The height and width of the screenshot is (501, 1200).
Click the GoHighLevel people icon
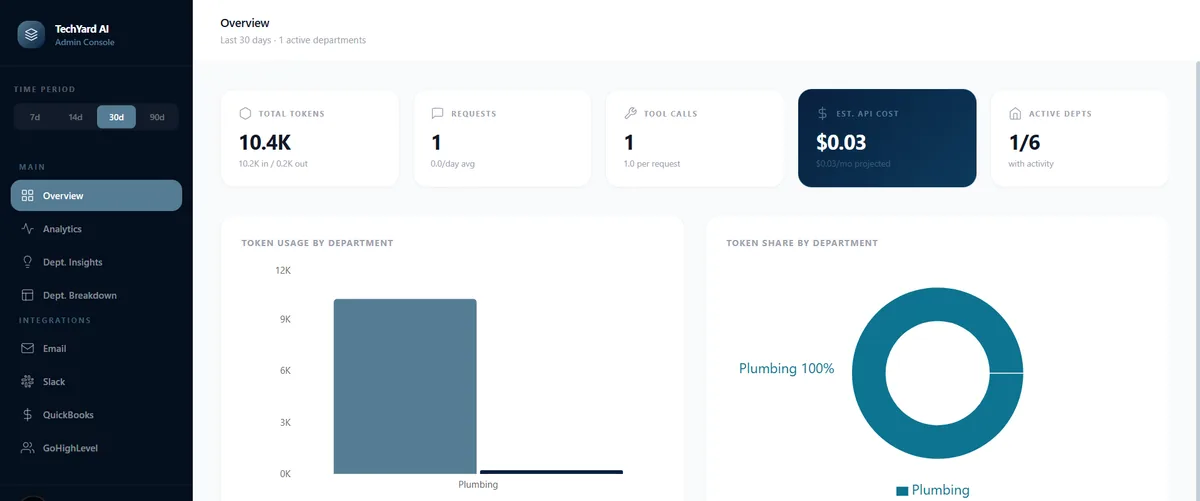click(28, 448)
